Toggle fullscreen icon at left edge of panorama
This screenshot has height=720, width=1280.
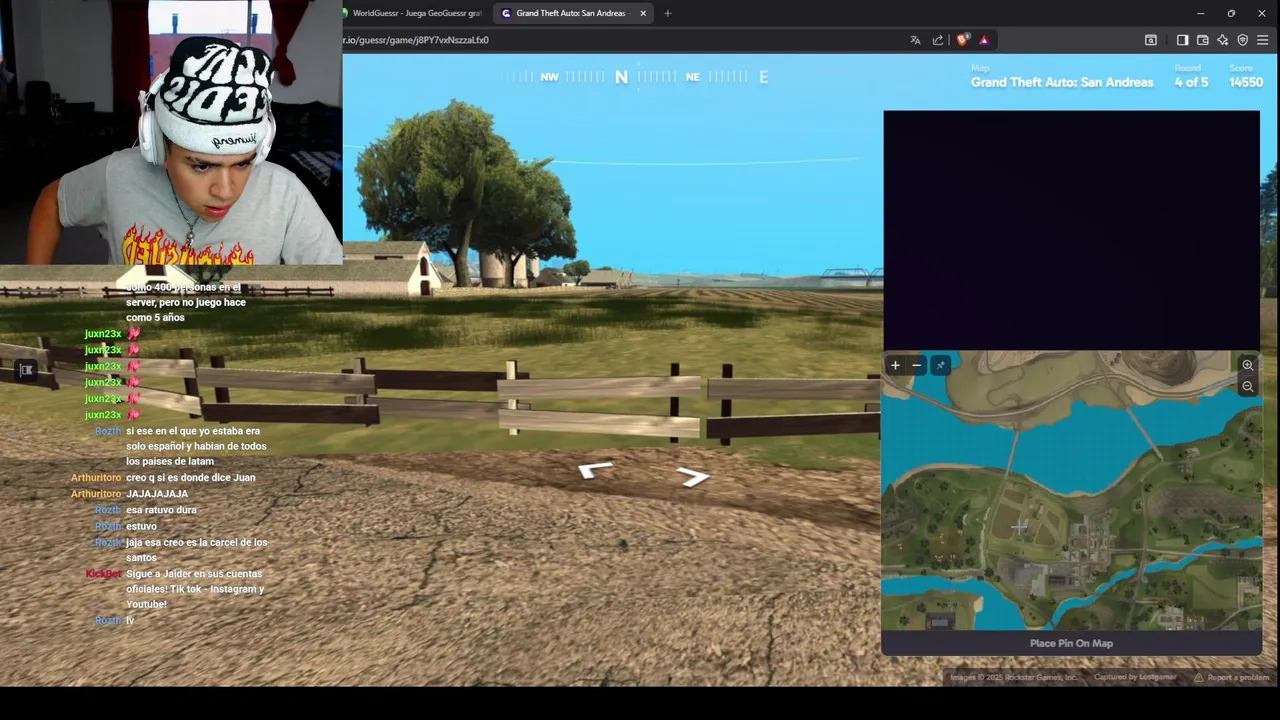click(x=27, y=370)
